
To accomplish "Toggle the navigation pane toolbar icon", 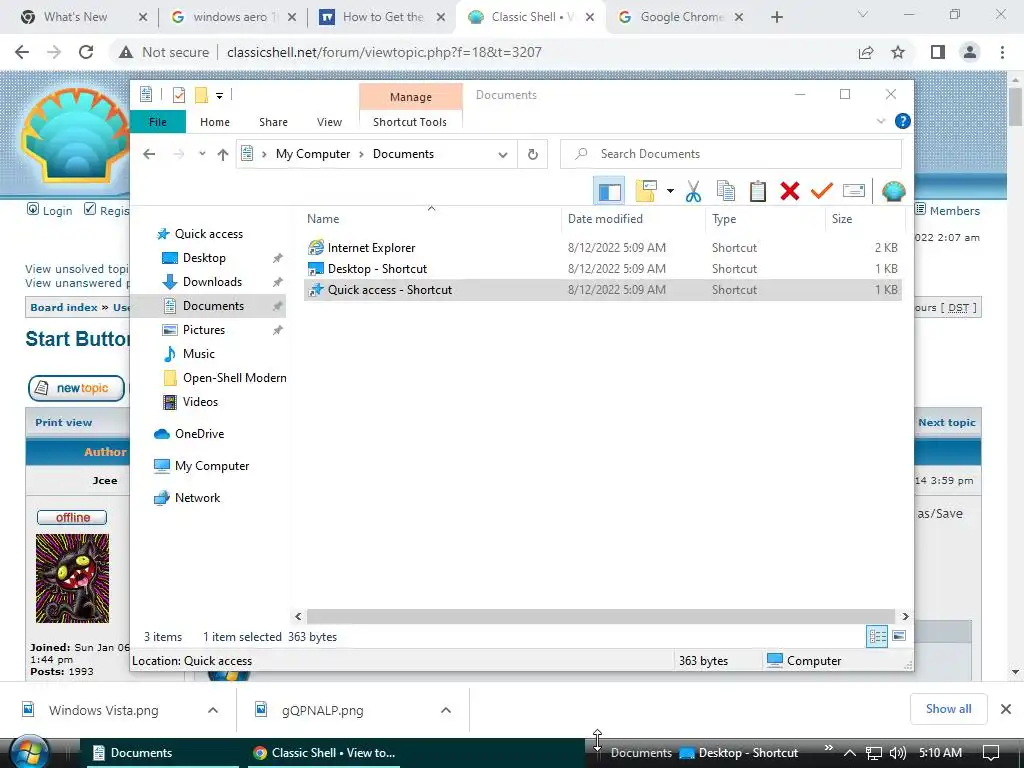I will [x=609, y=191].
